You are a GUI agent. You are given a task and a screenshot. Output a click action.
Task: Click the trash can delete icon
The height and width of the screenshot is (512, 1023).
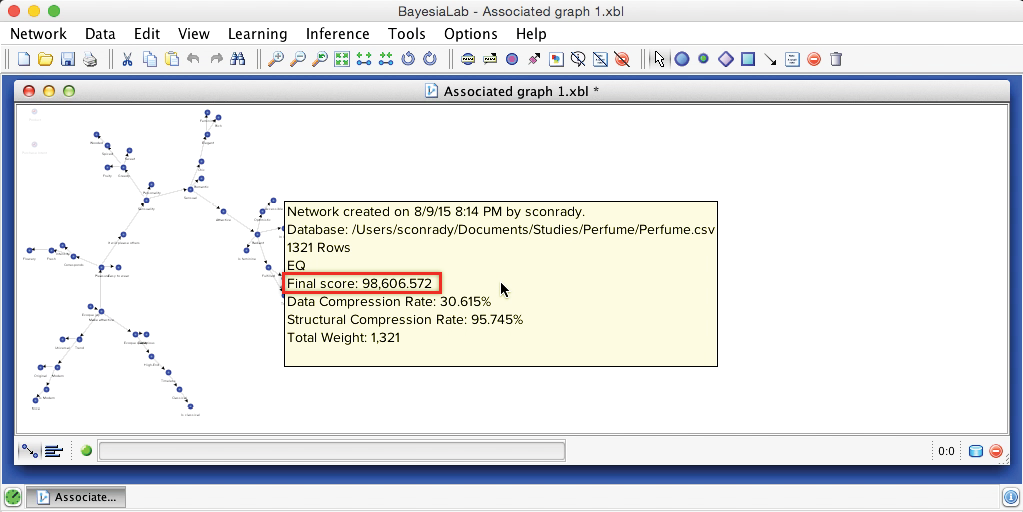(836, 59)
